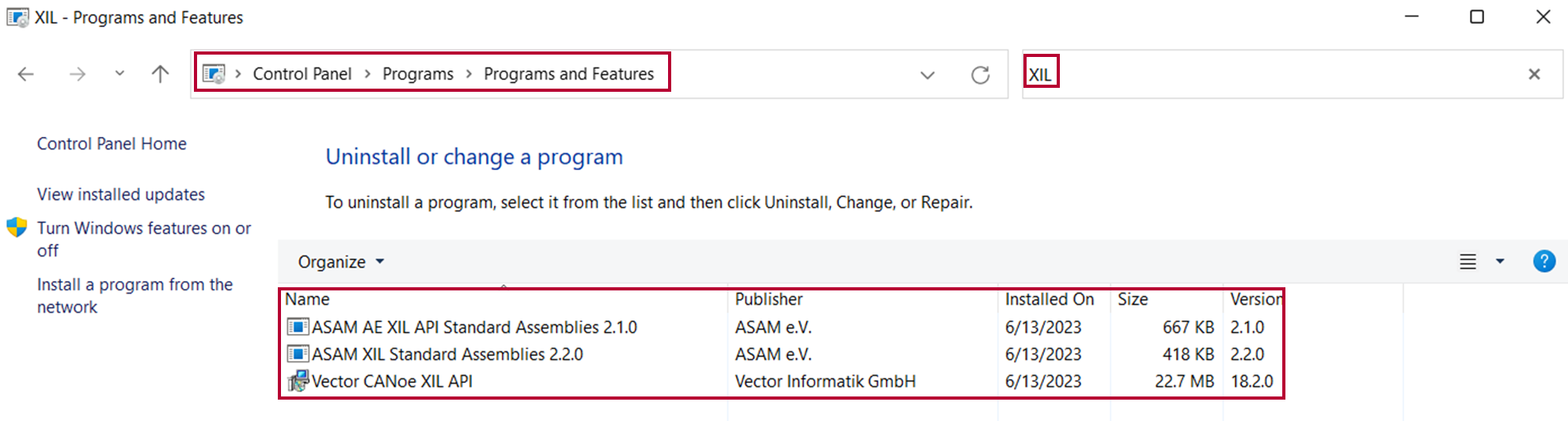Open Control Panel Home link

112,144
